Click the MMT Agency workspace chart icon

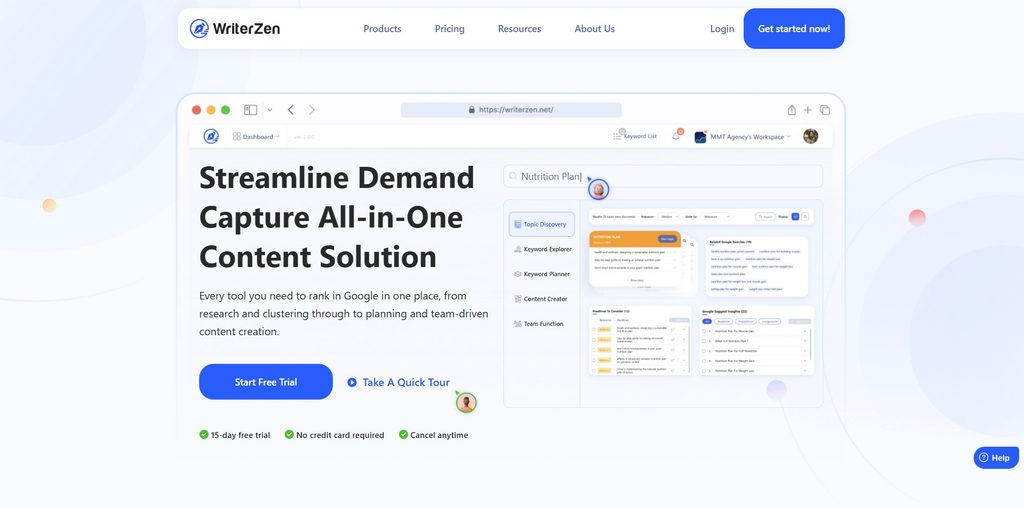click(x=700, y=136)
